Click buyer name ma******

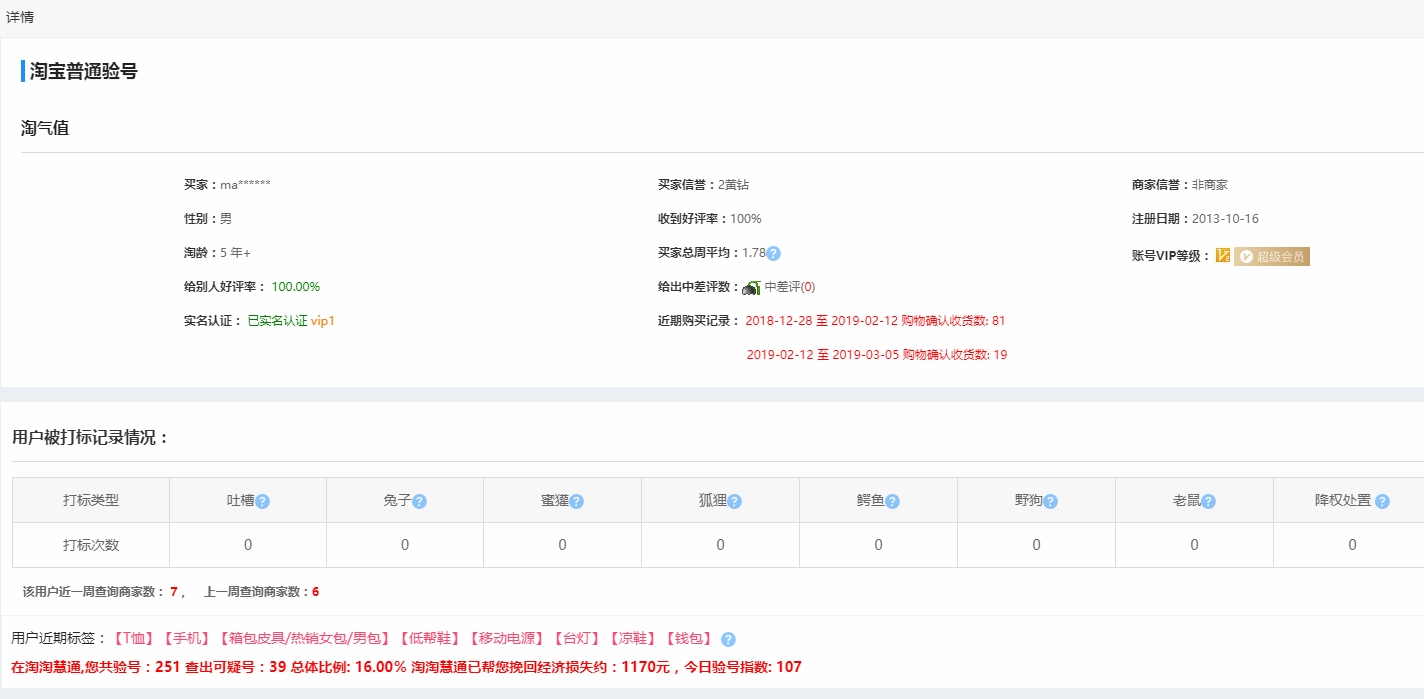pyautogui.click(x=245, y=185)
